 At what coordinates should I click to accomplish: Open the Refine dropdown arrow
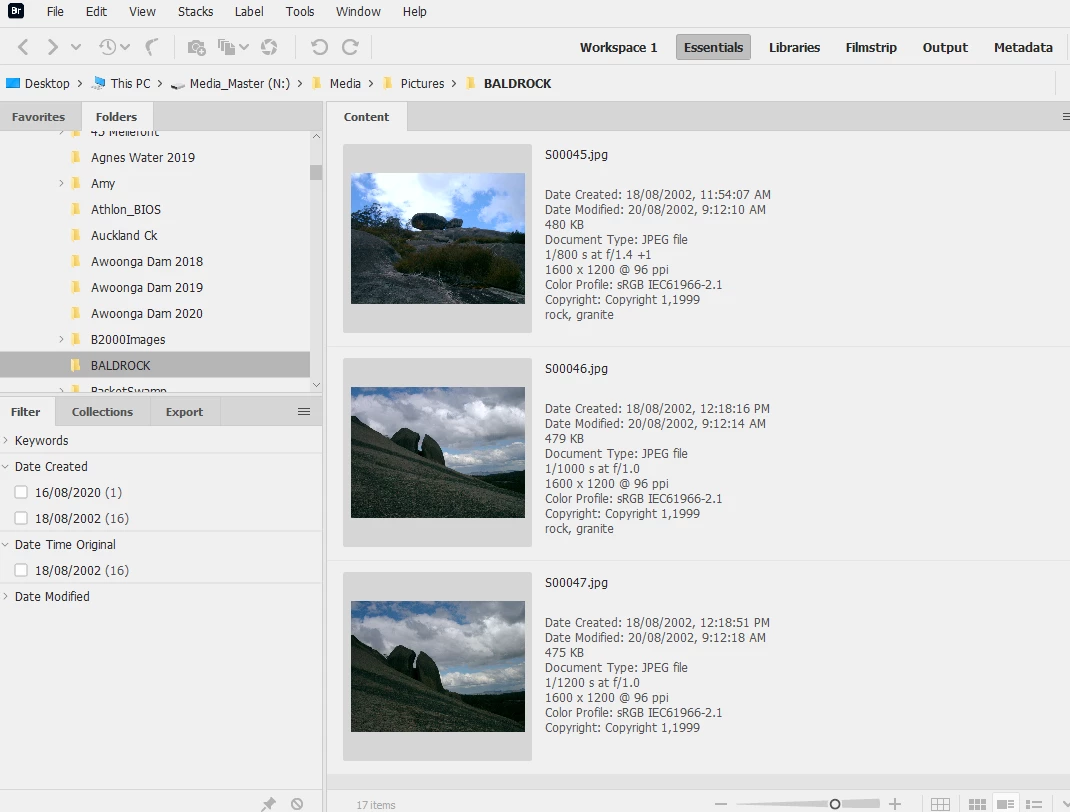point(244,47)
